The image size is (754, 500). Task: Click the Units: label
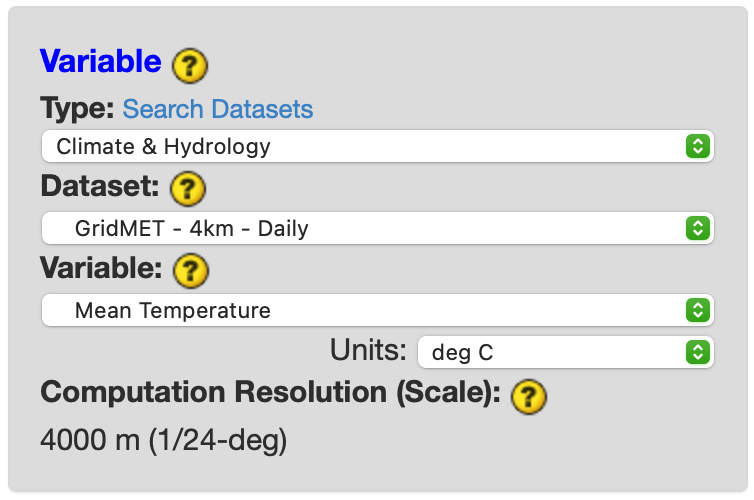click(368, 351)
